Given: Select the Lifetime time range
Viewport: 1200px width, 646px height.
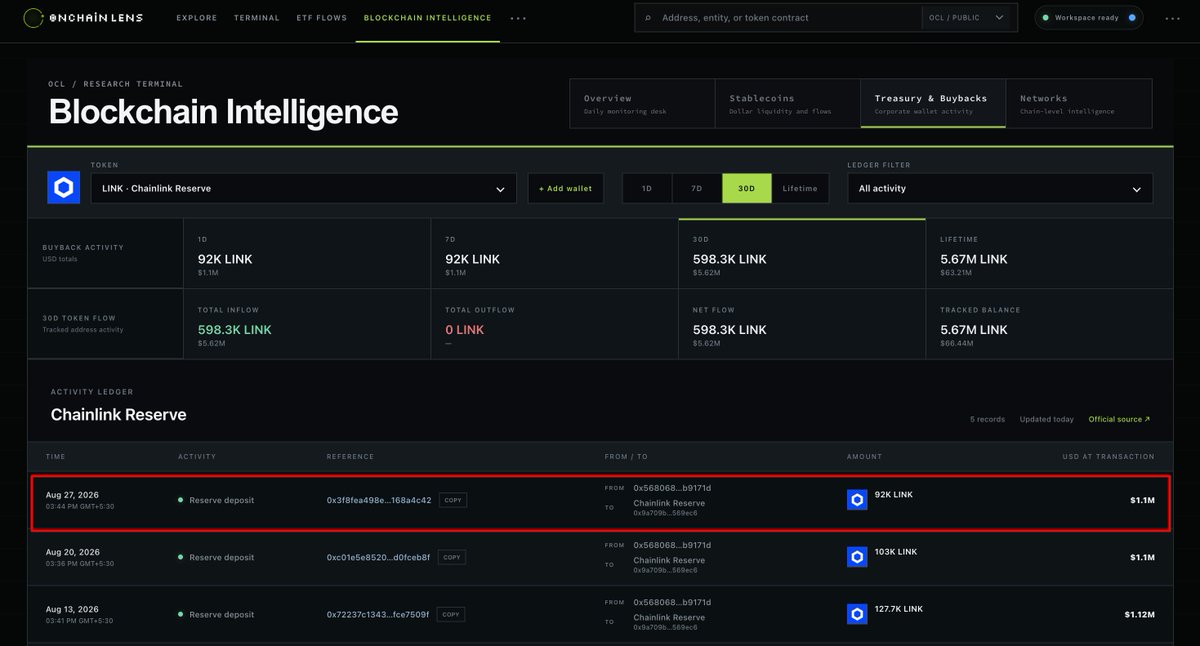Looking at the screenshot, I should tap(800, 188).
